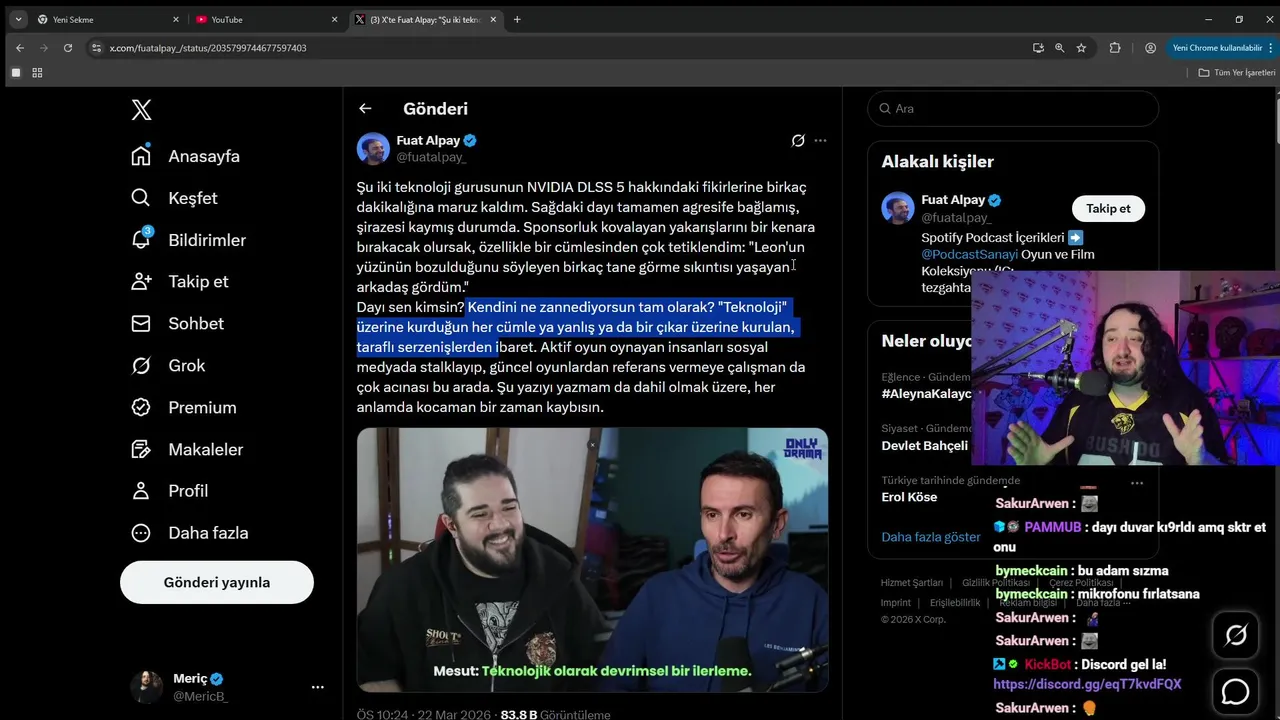The height and width of the screenshot is (720, 1280).
Task: Open a new browser tab
Action: (x=517, y=19)
